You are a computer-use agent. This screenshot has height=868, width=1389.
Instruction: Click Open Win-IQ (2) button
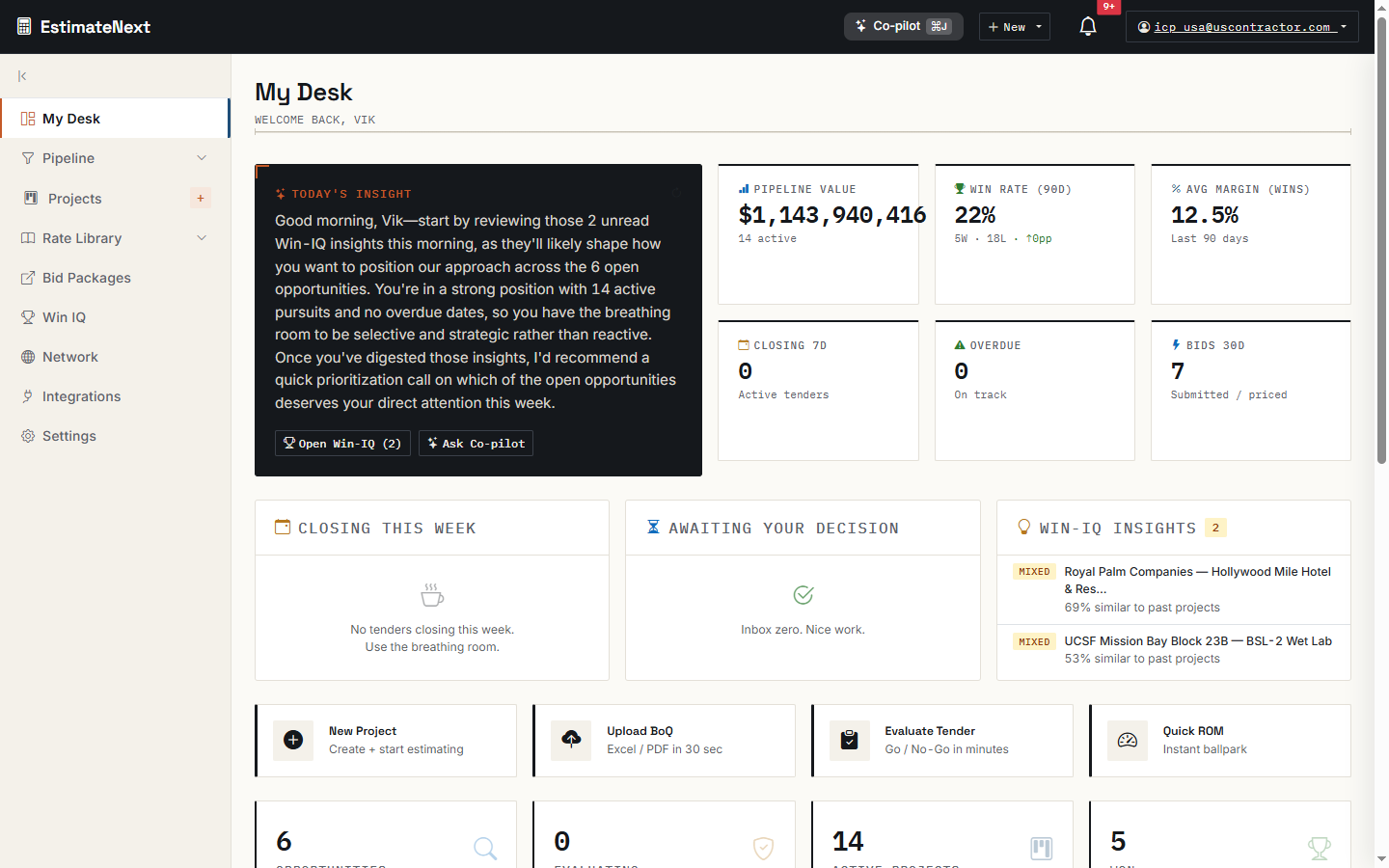[x=342, y=443]
